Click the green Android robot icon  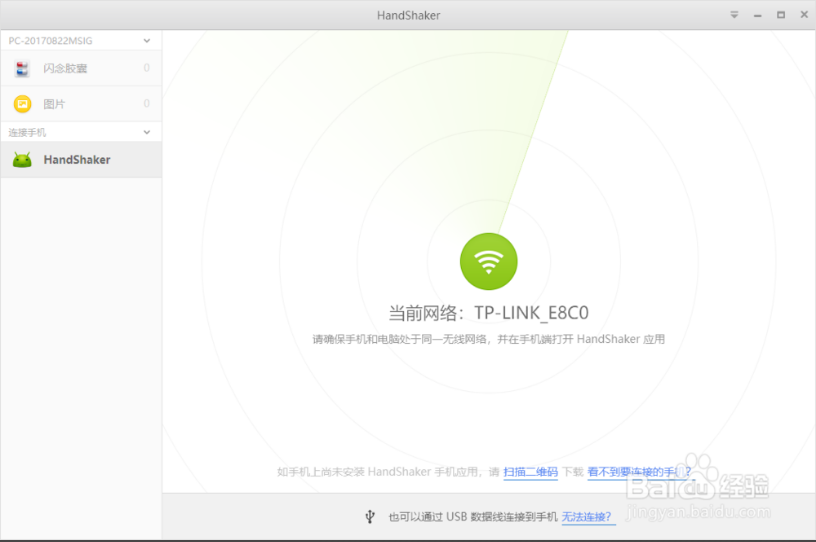pos(22,160)
